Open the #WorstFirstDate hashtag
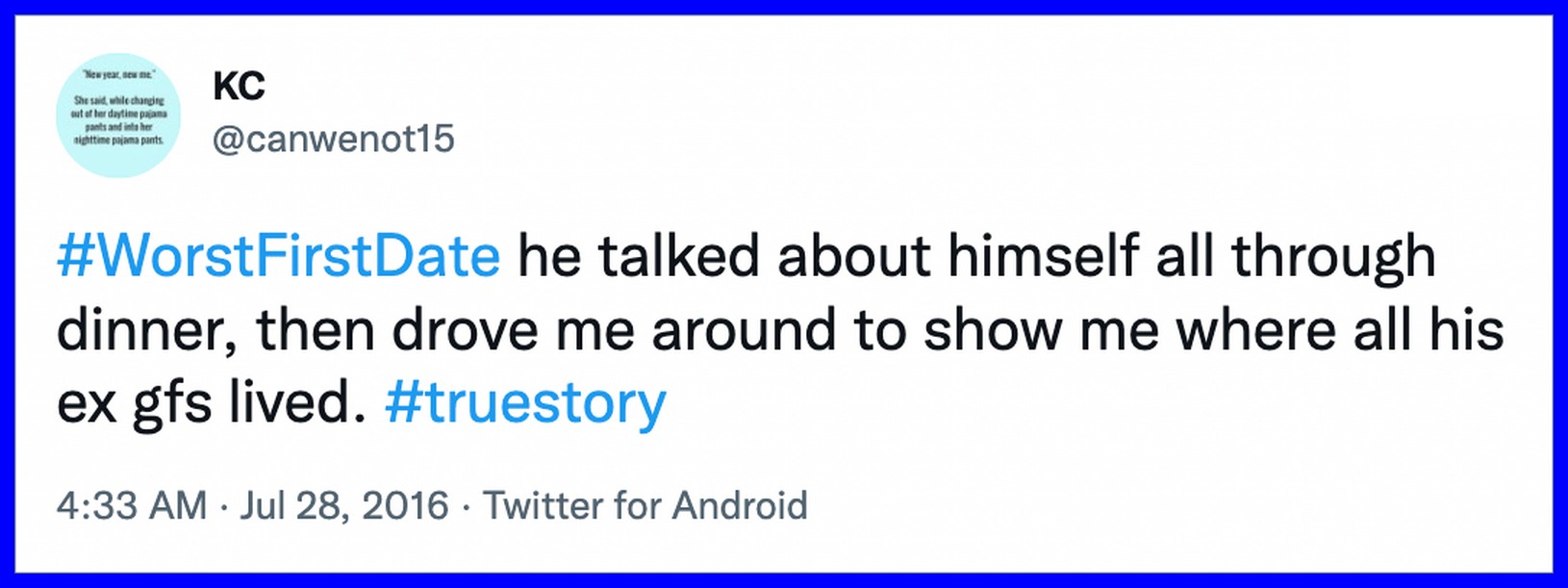Image resolution: width=1568 pixels, height=588 pixels. [279, 257]
